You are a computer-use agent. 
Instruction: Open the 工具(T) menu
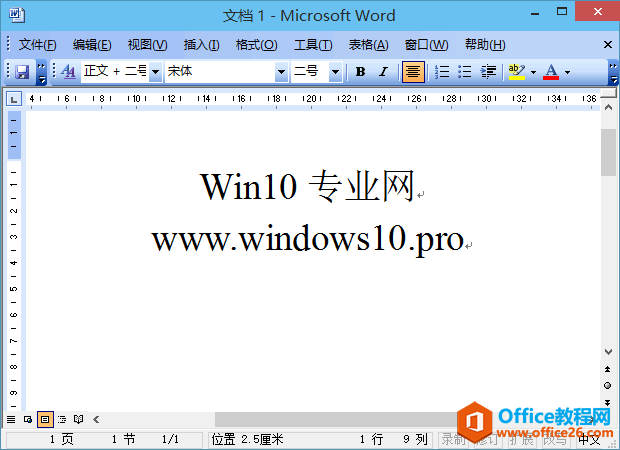click(x=313, y=45)
